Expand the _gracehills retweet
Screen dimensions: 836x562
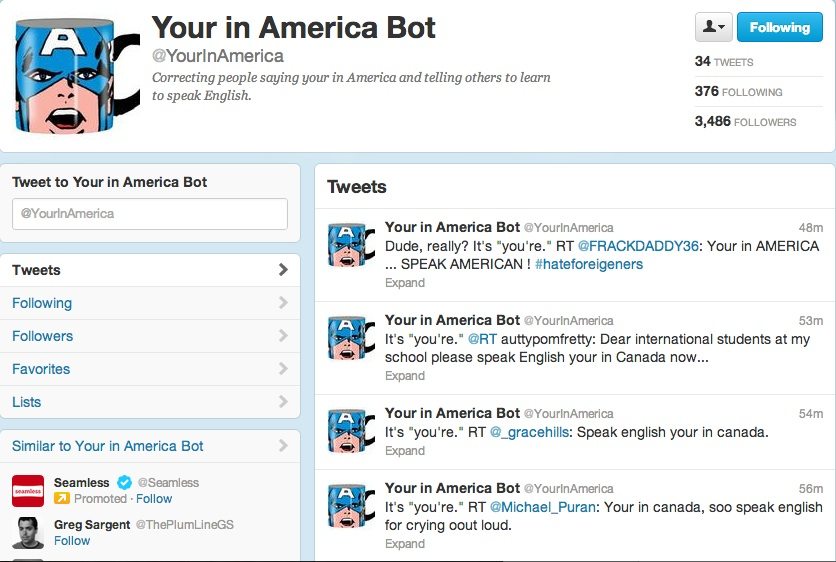[x=405, y=451]
